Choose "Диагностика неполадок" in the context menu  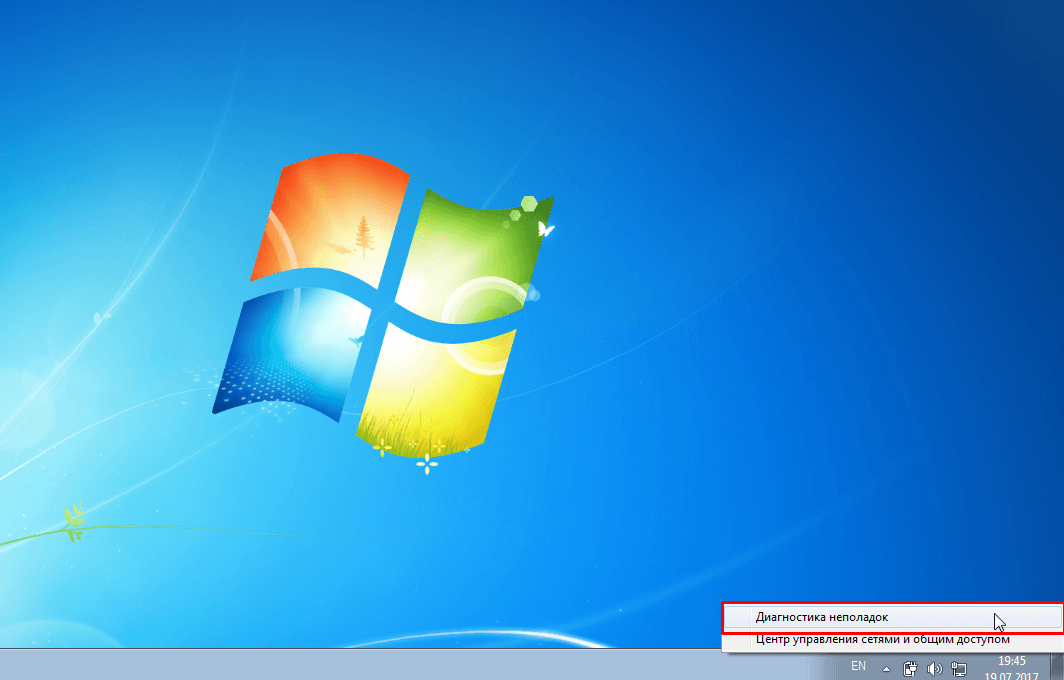tap(892, 618)
